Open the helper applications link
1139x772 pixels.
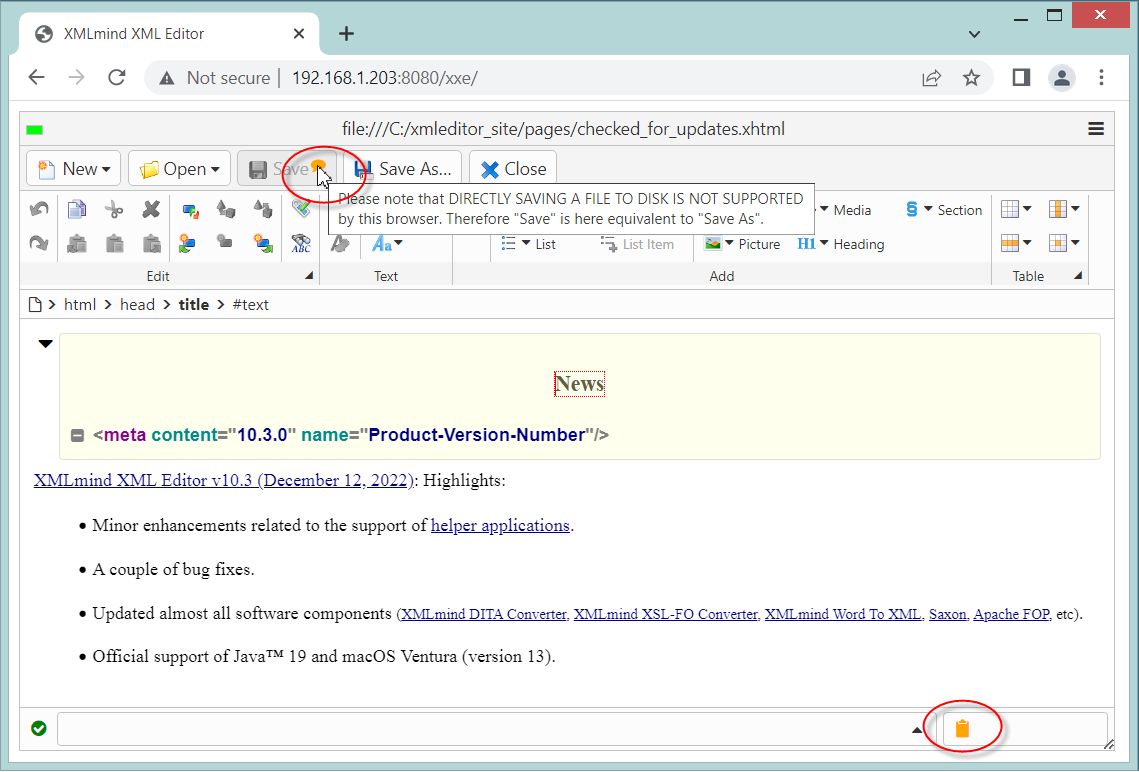coord(500,525)
